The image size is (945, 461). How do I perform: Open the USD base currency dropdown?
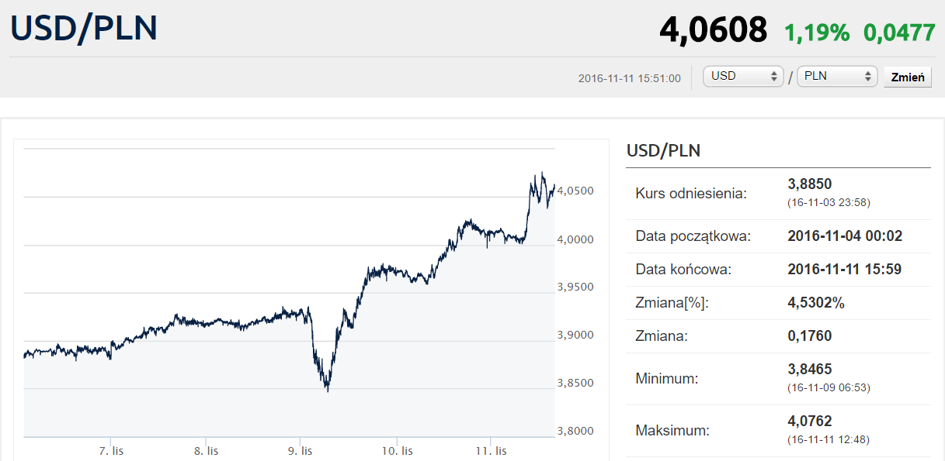click(743, 77)
